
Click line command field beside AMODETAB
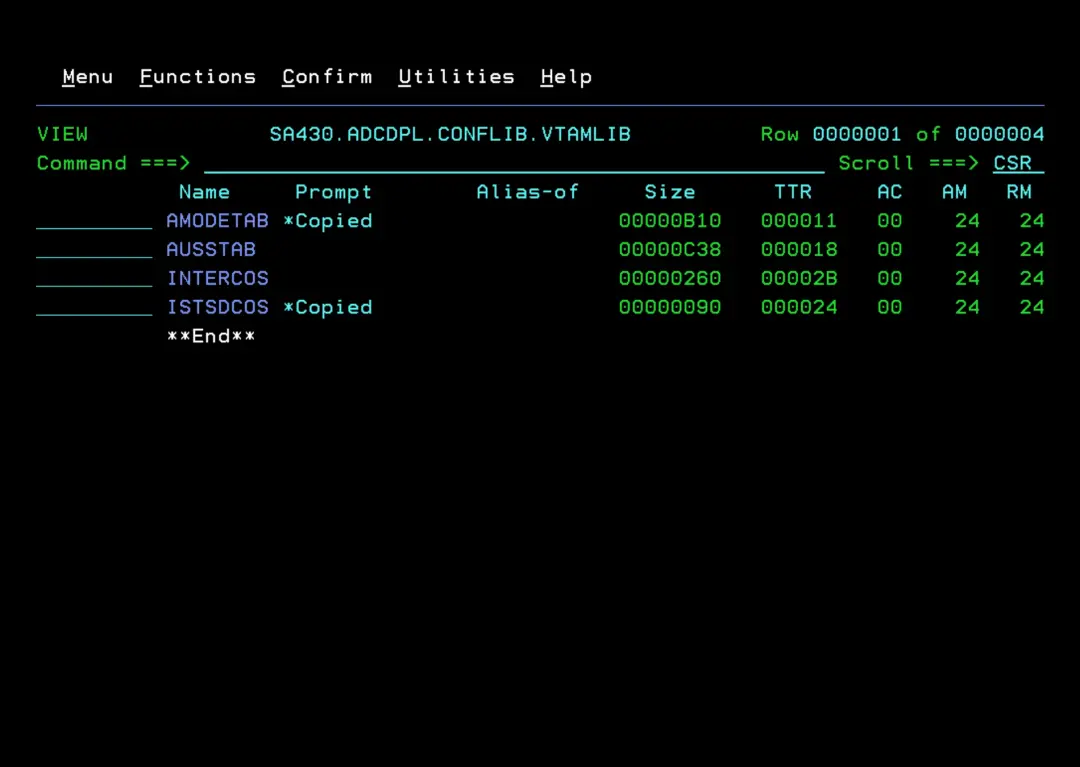tap(94, 221)
